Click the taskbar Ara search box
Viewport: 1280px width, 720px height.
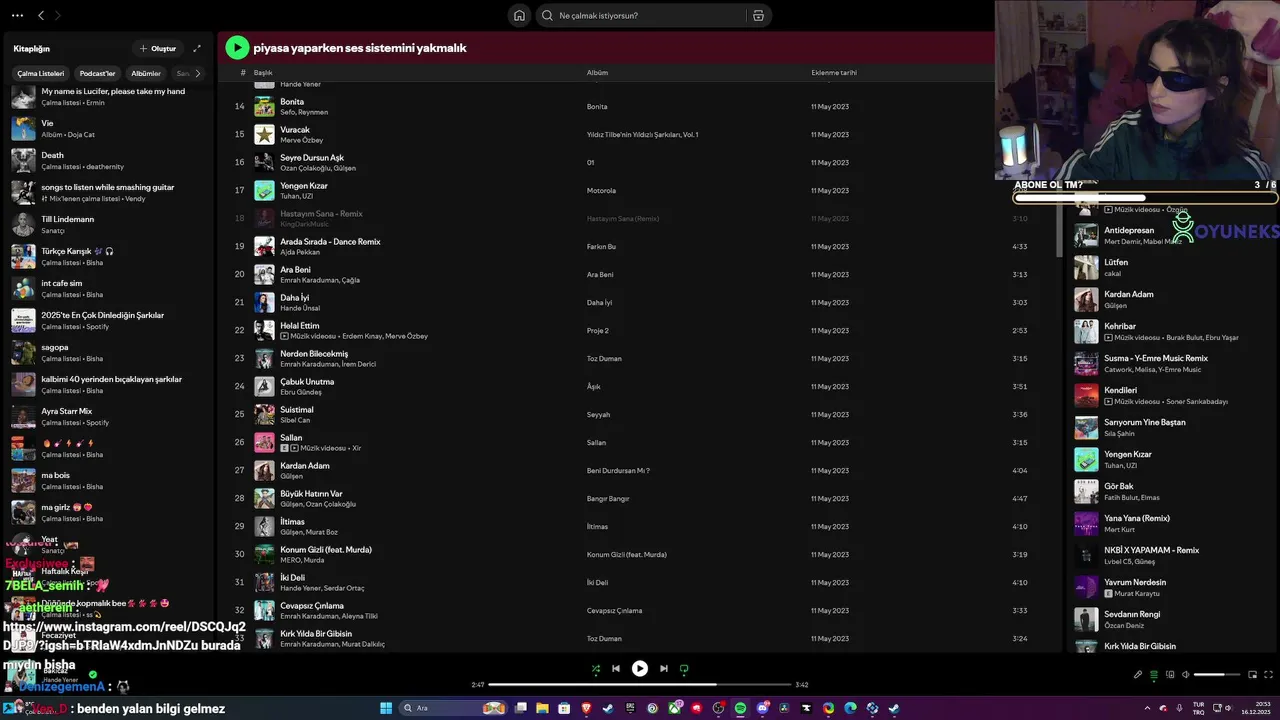(453, 708)
